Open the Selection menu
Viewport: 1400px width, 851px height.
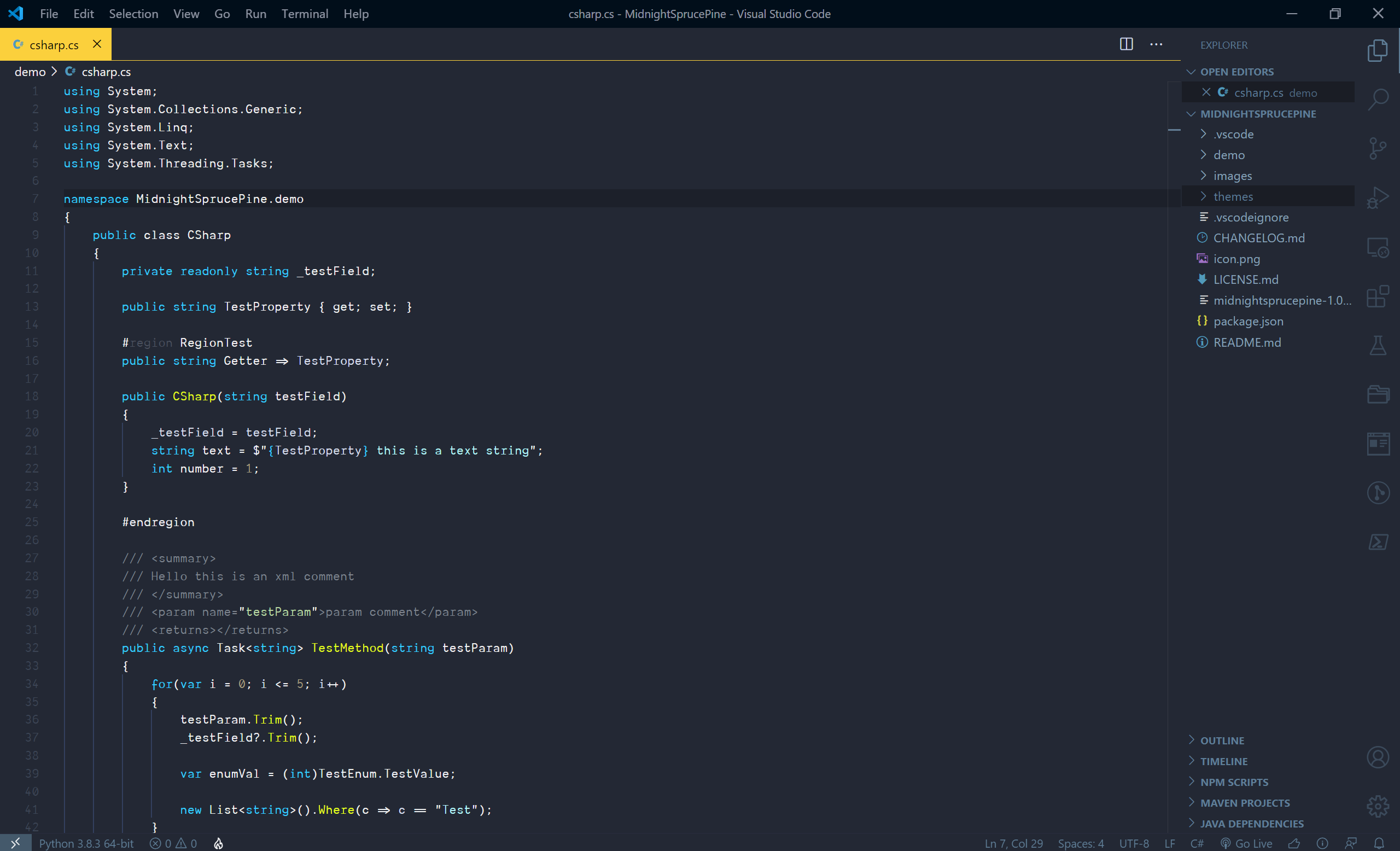coord(133,14)
